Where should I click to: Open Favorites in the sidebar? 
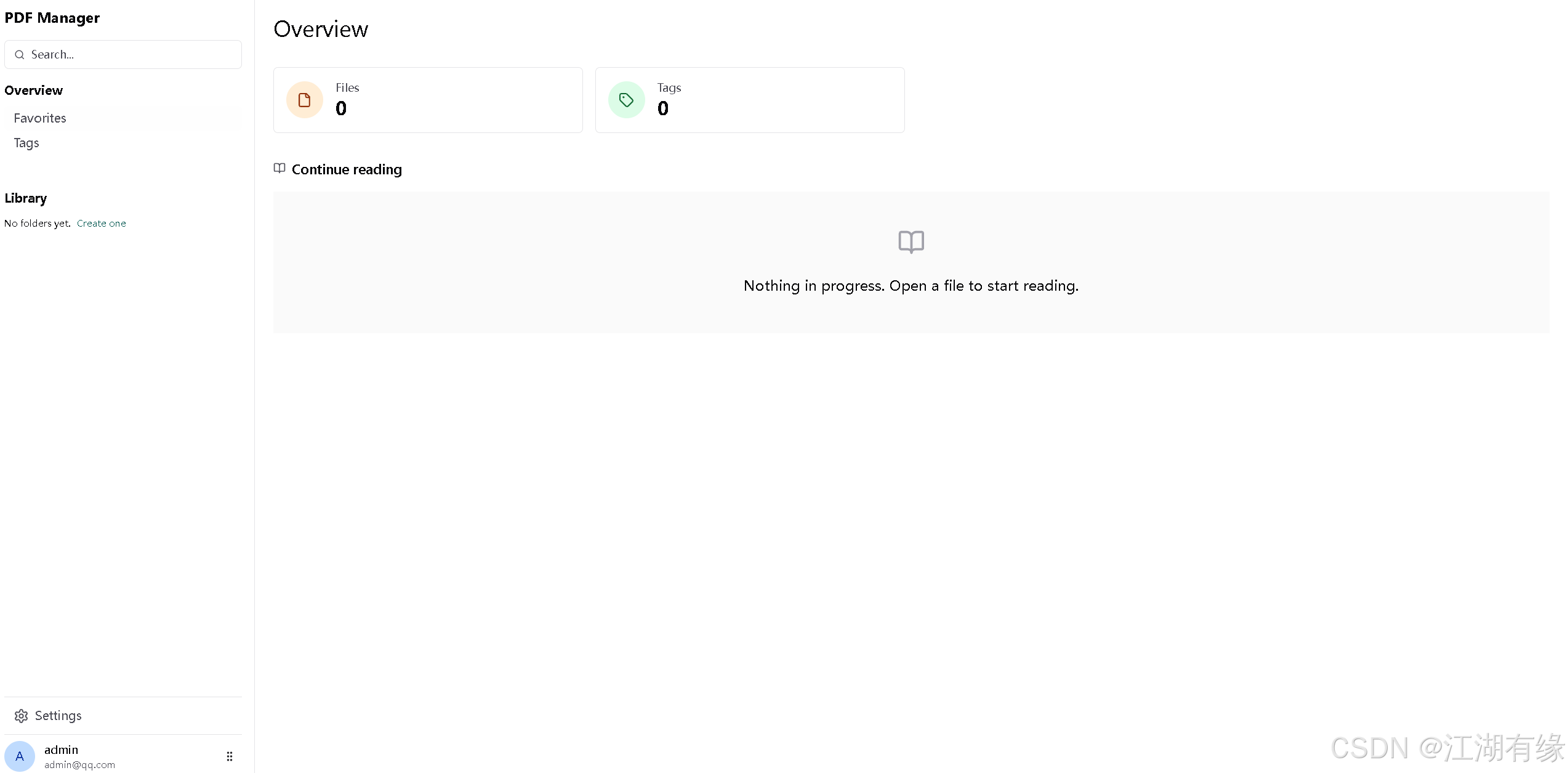(40, 118)
